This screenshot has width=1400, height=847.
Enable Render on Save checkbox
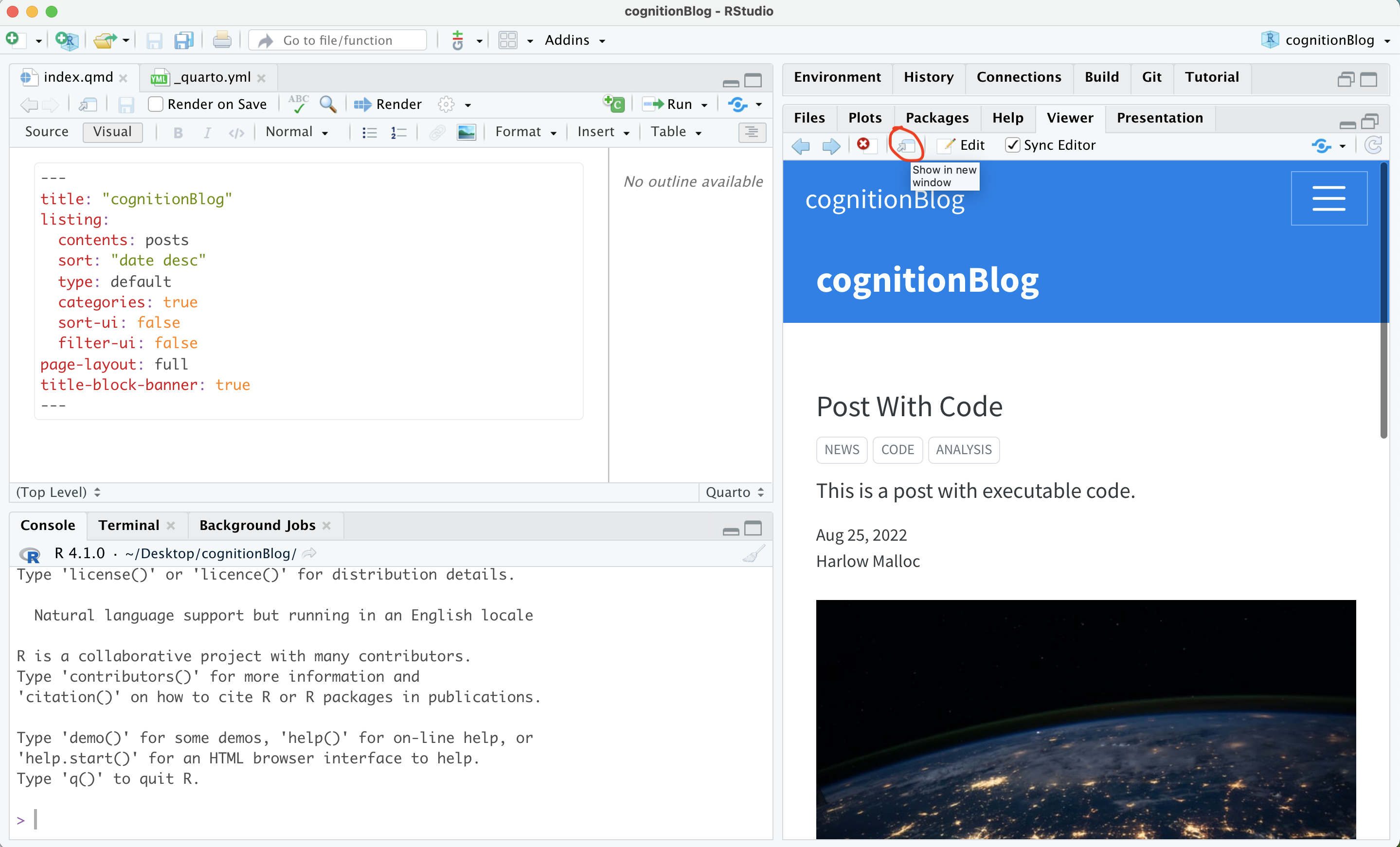click(156, 105)
